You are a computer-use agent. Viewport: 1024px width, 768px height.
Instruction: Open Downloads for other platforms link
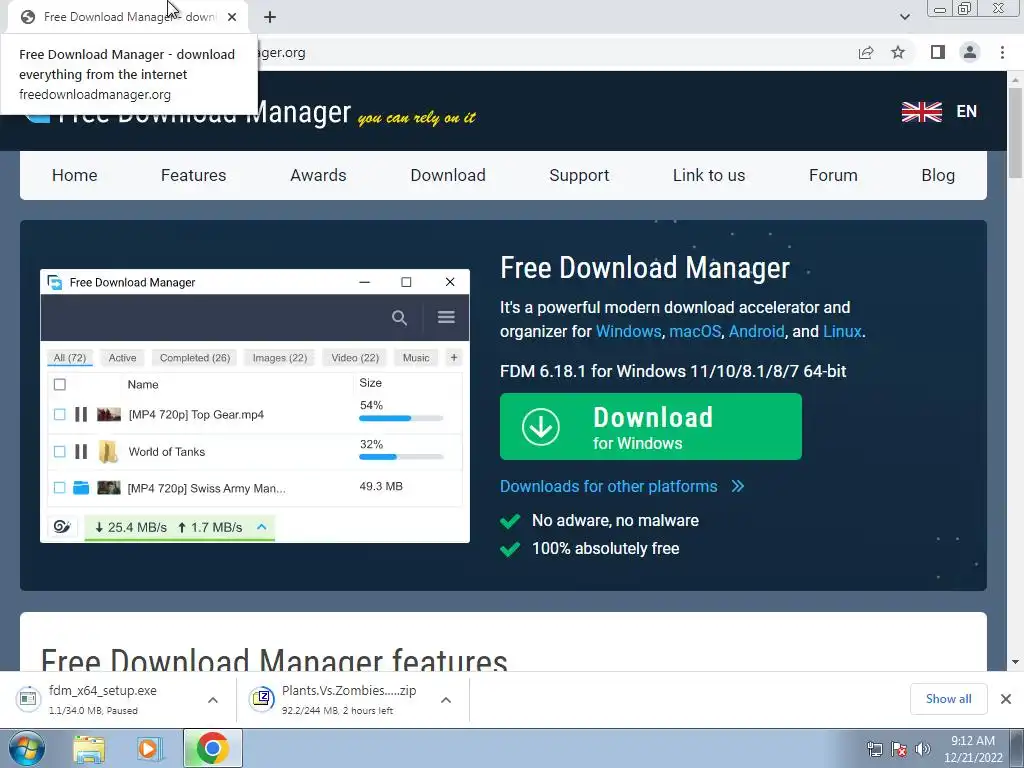609,487
